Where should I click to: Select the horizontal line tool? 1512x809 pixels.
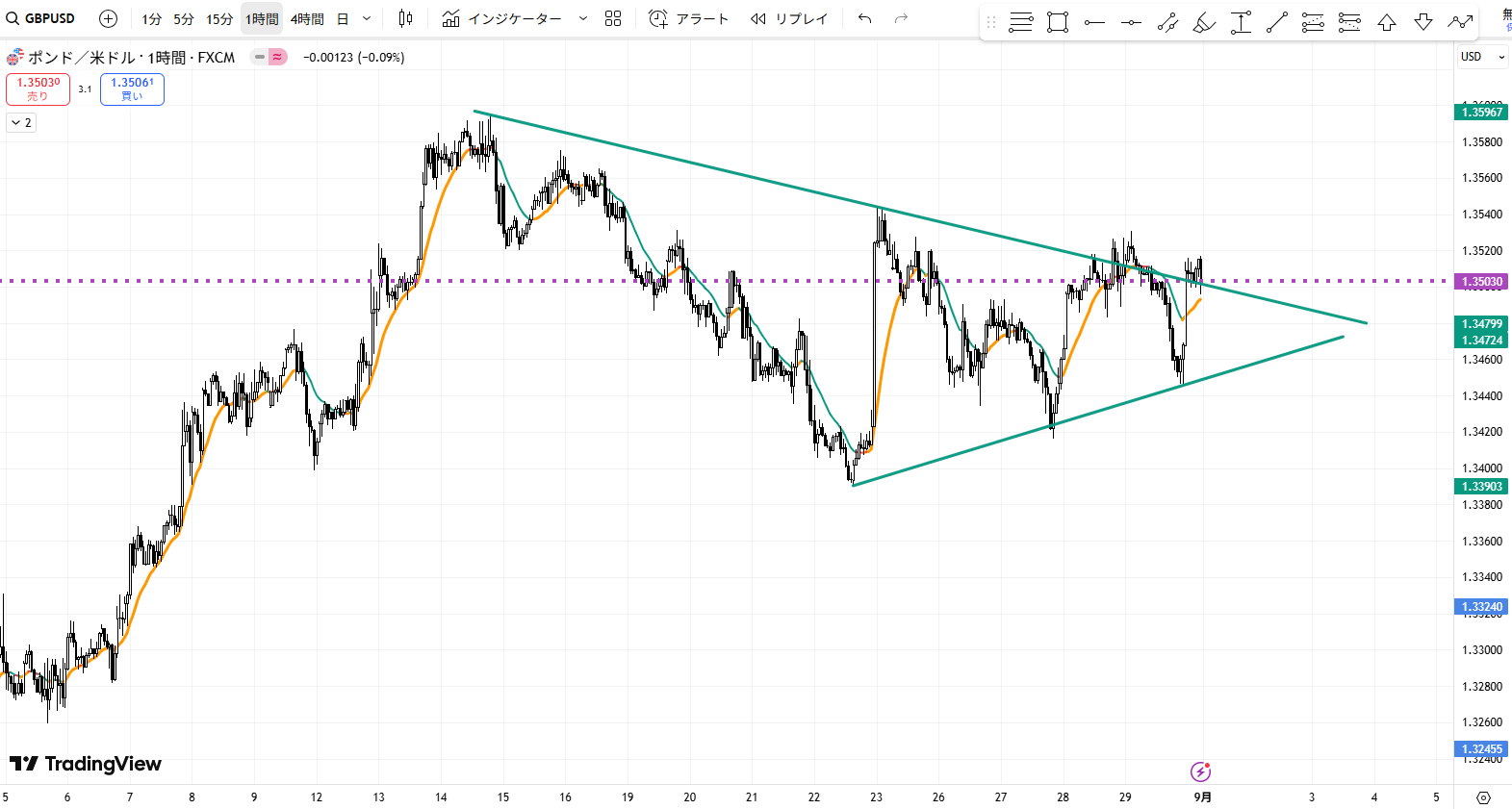point(1131,22)
